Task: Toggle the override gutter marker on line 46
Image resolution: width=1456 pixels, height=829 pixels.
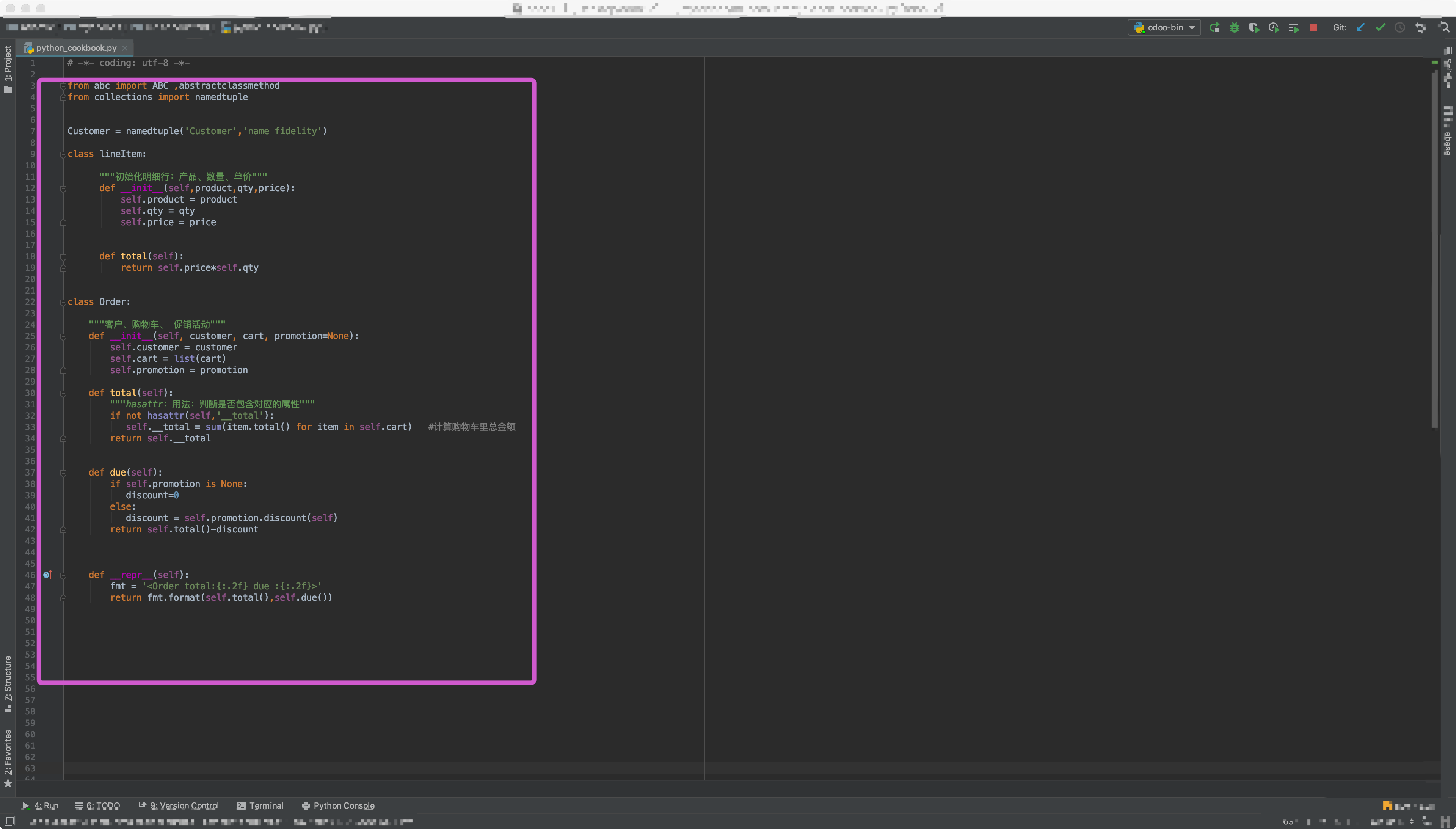Action: coord(48,575)
